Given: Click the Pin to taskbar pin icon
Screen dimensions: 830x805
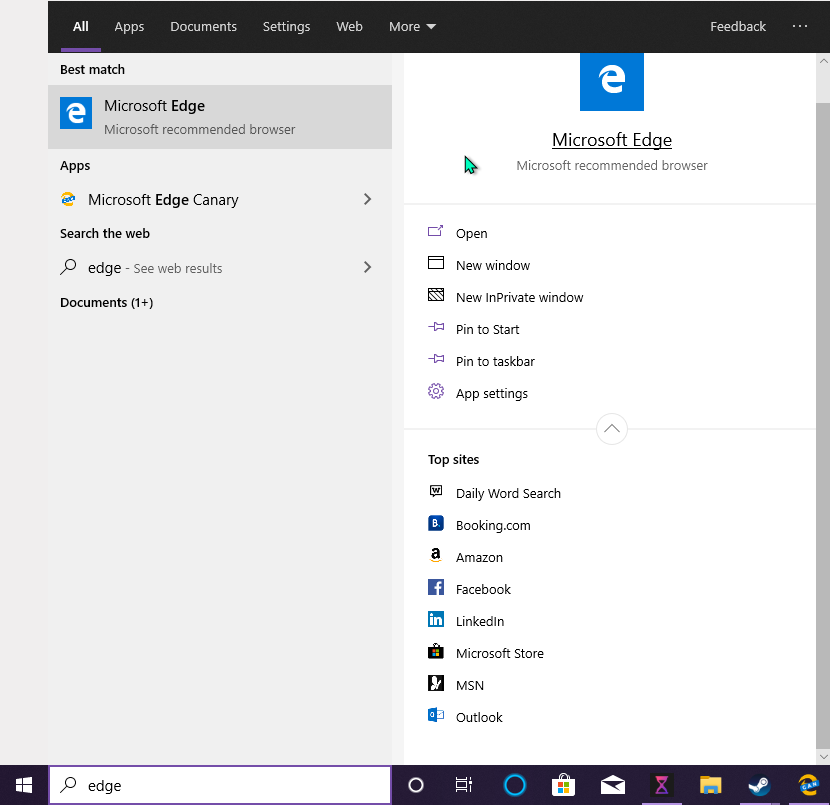Looking at the screenshot, I should [436, 359].
